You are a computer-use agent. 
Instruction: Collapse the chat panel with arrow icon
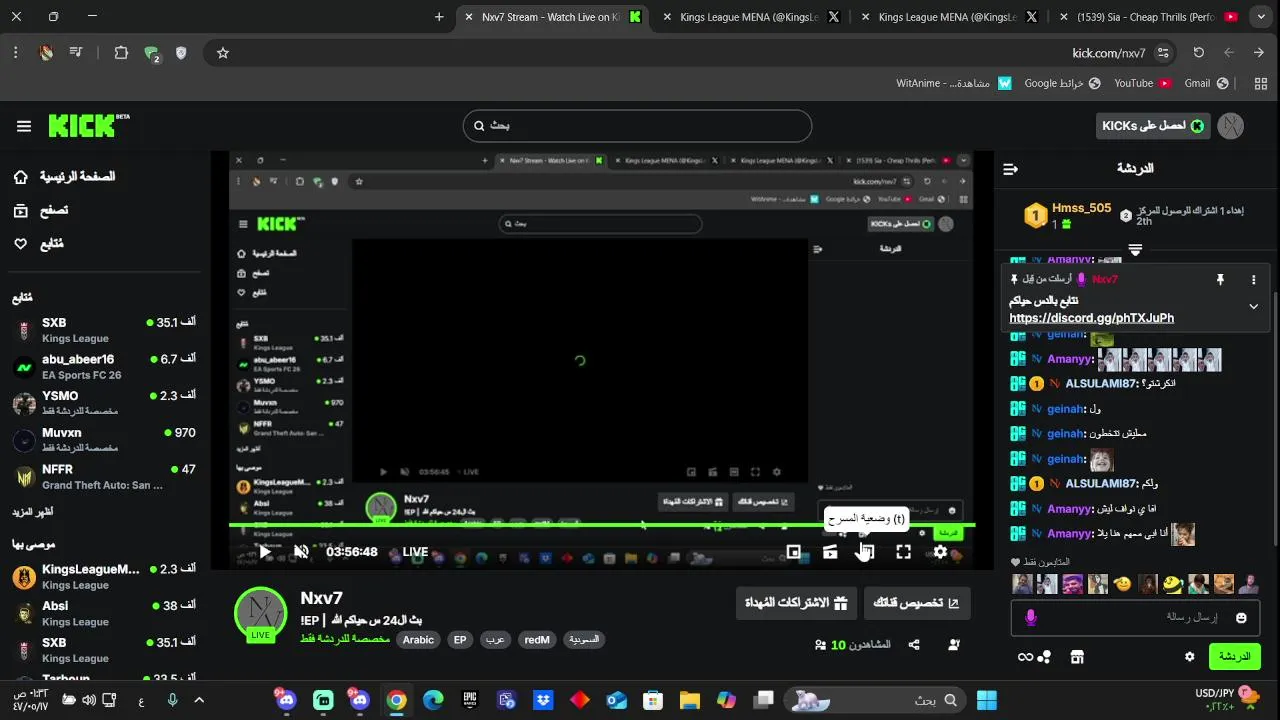[x=1010, y=169]
